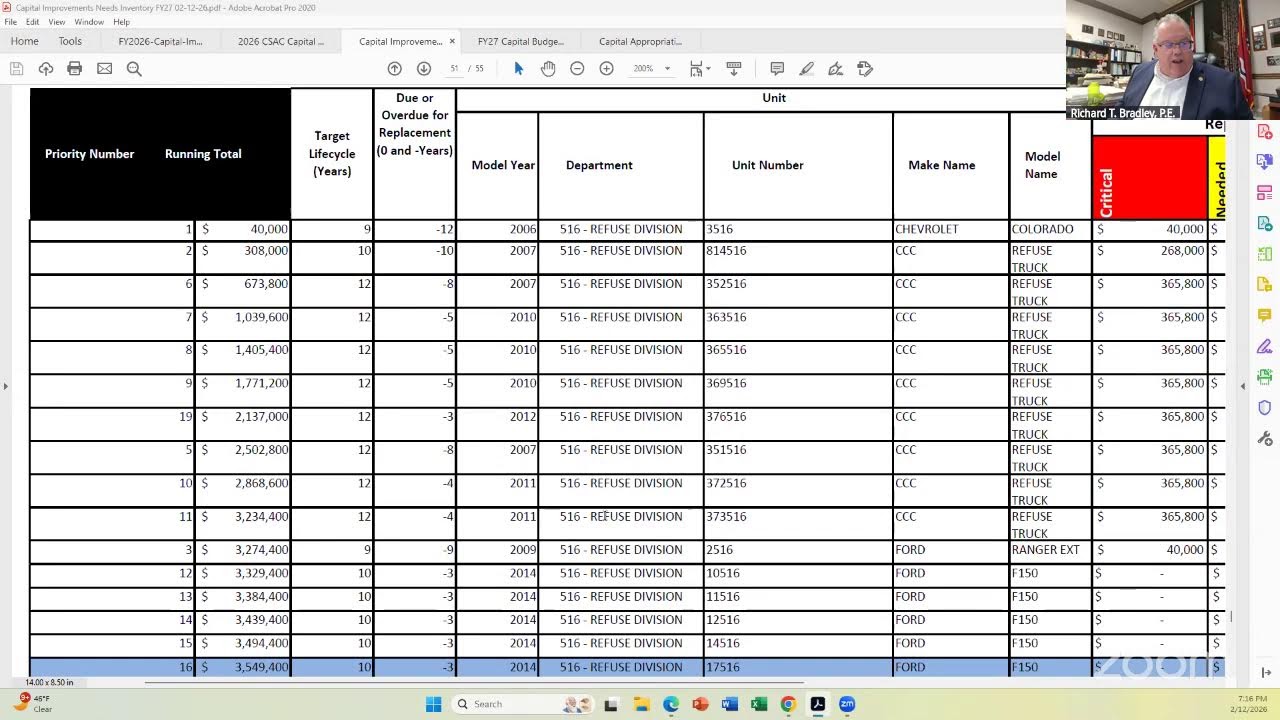The image size is (1280, 720).
Task: Open Fill & Sign tool in right pane
Action: click(x=1264, y=347)
